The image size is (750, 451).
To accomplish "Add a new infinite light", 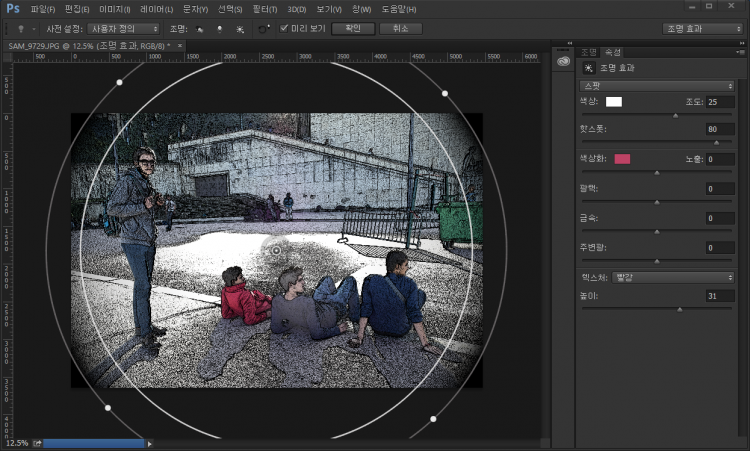I will (x=240, y=29).
